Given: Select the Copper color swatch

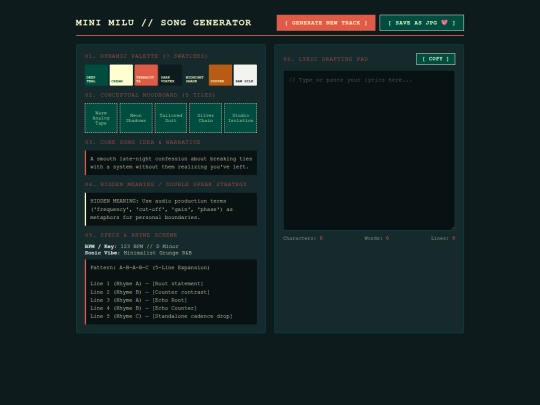Looking at the screenshot, I should pos(220,75).
